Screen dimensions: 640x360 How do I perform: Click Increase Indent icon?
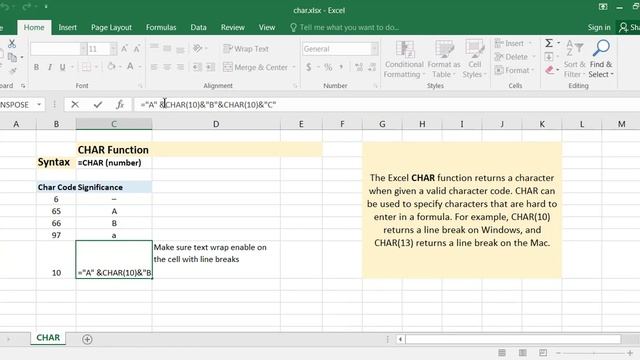coord(210,67)
